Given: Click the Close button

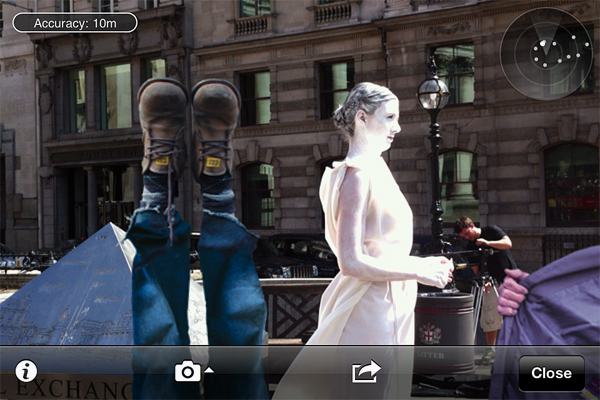Looking at the screenshot, I should click(x=551, y=373).
